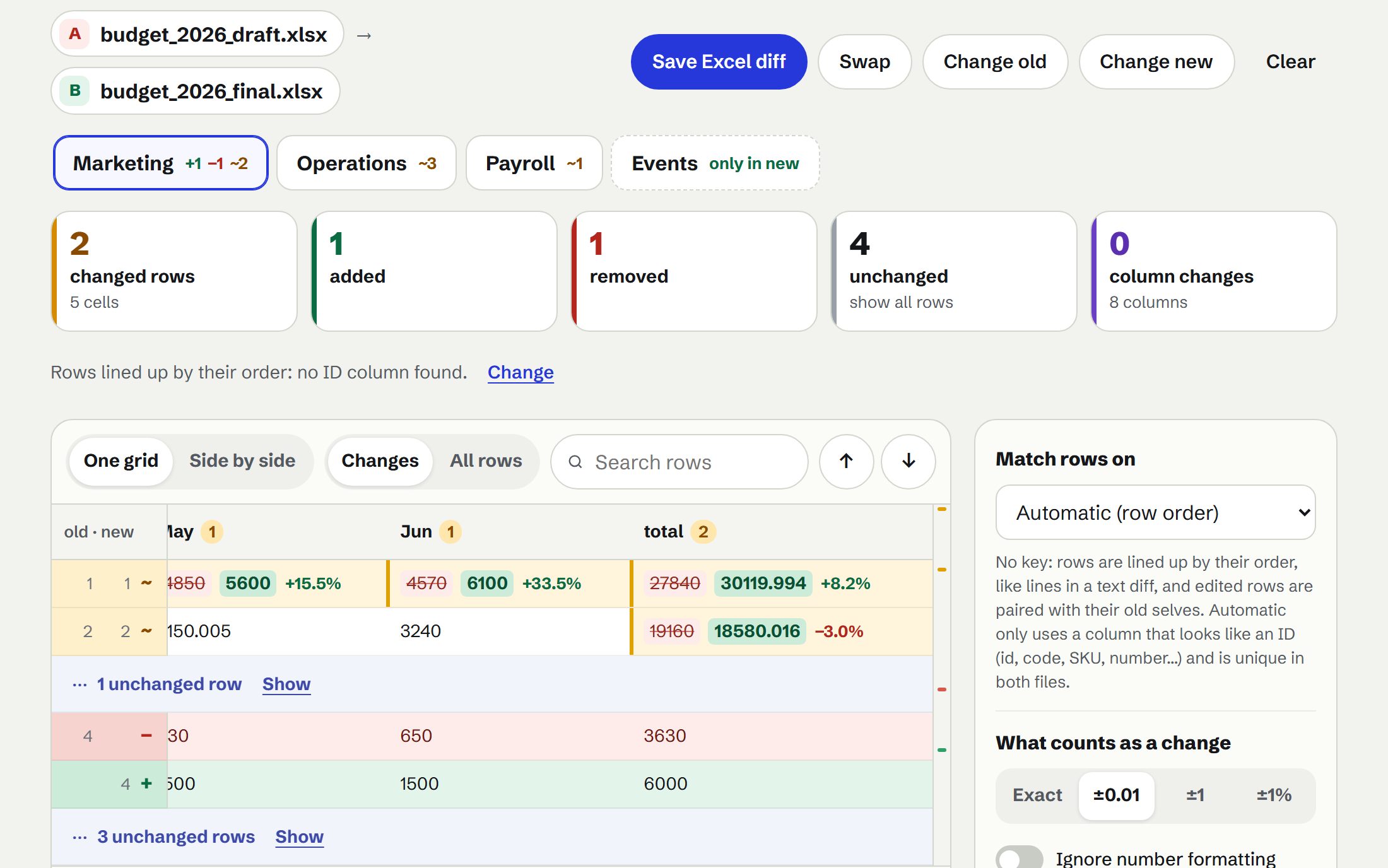Screen dimensions: 1388x868
Task: Select Exact change tolerance
Action: point(1037,795)
